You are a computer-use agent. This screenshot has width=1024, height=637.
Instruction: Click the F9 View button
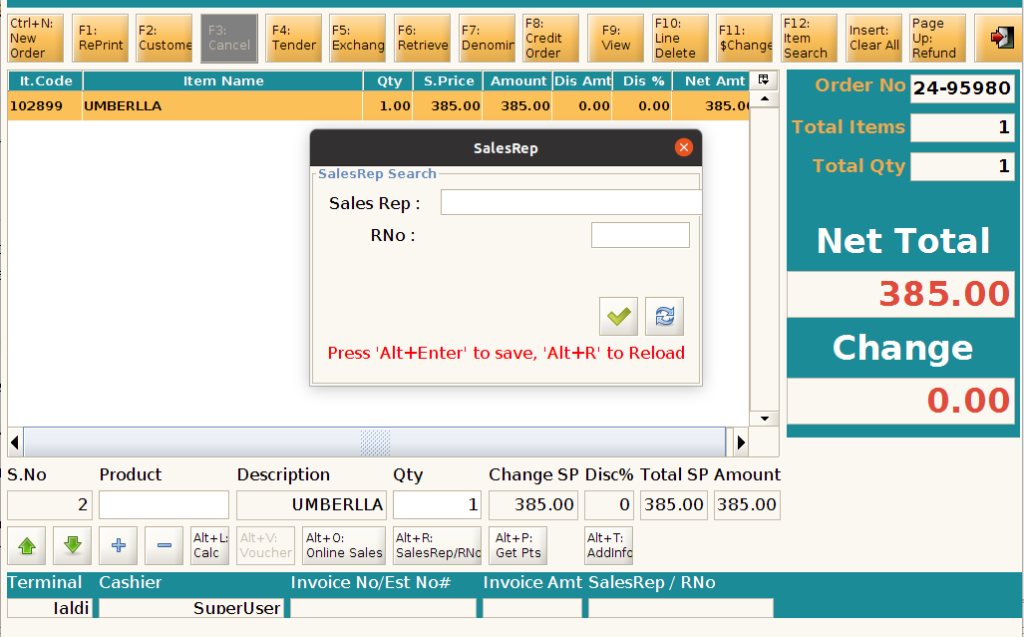click(x=615, y=38)
